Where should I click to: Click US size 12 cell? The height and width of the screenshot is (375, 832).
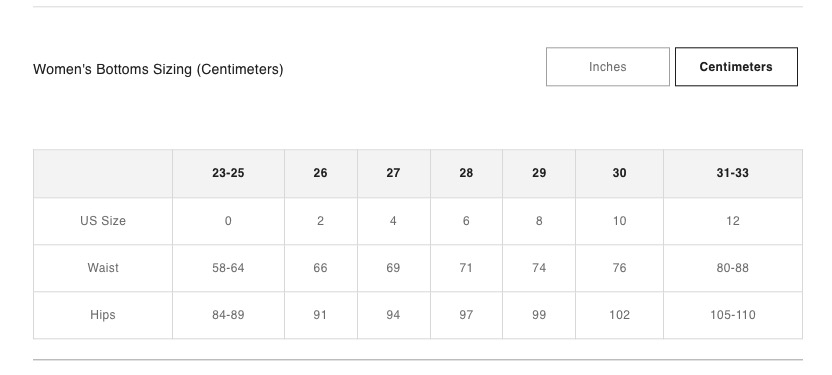733,221
